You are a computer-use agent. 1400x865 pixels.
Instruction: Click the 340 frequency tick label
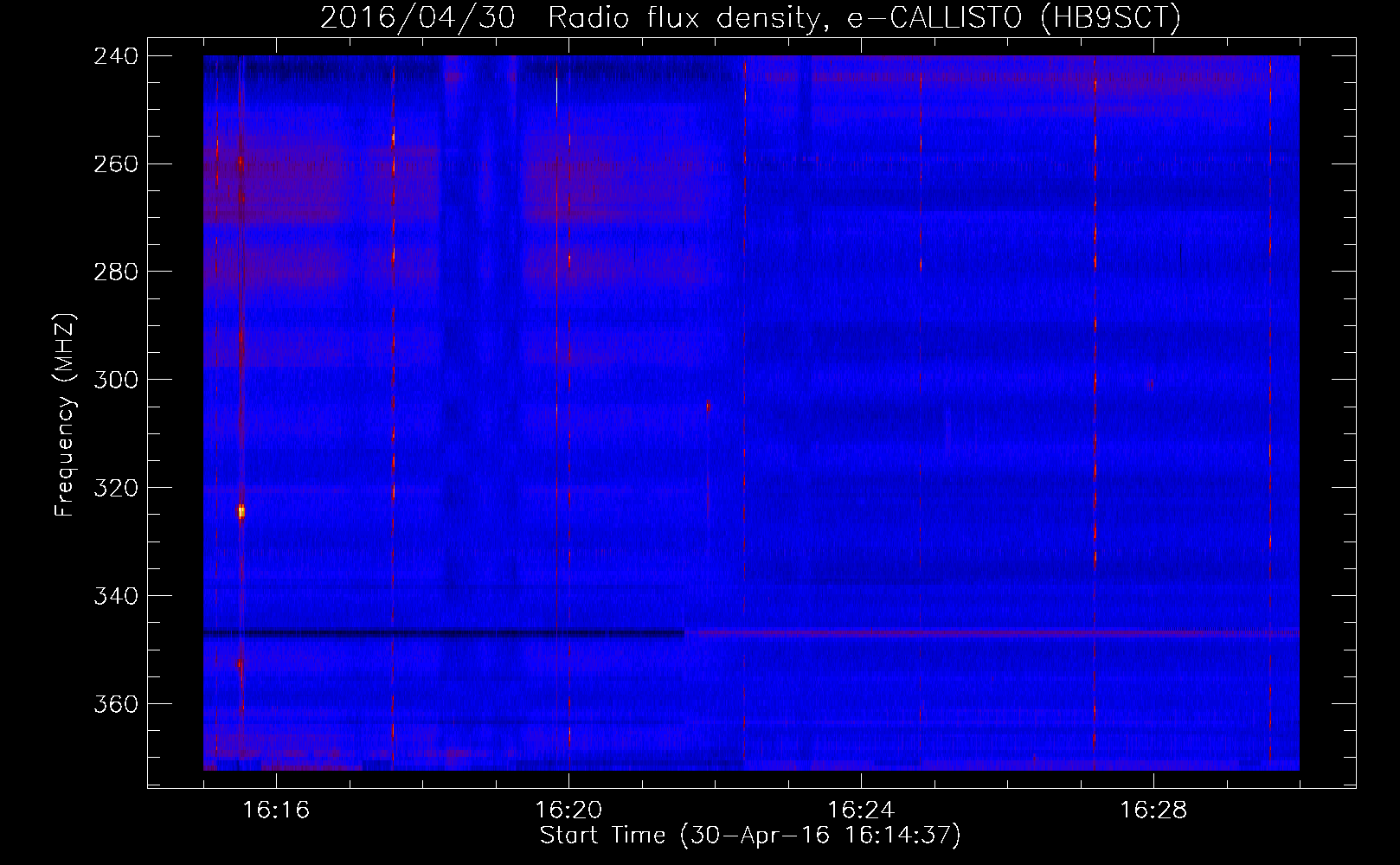[x=116, y=597]
